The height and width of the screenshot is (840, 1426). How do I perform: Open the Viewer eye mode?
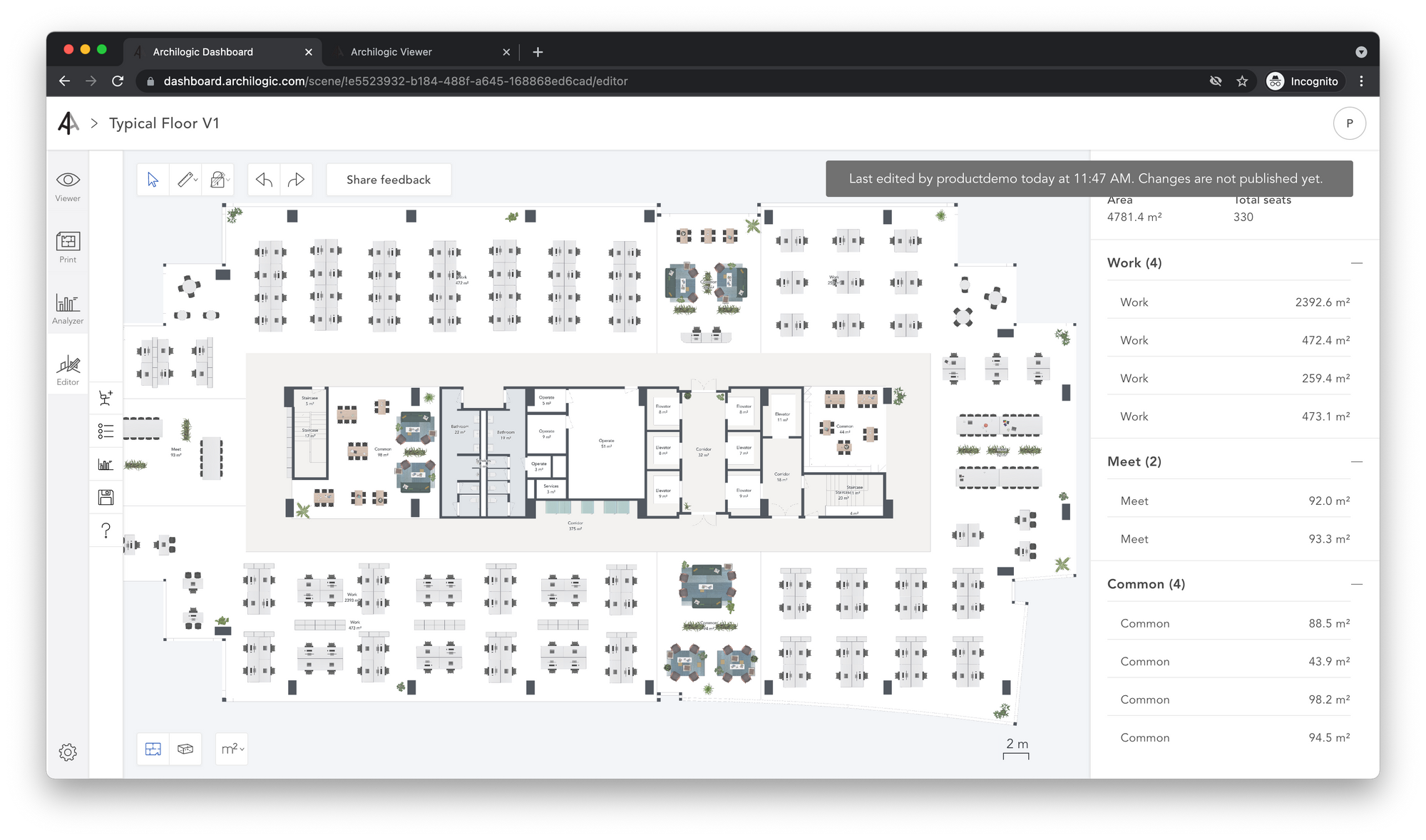click(68, 185)
